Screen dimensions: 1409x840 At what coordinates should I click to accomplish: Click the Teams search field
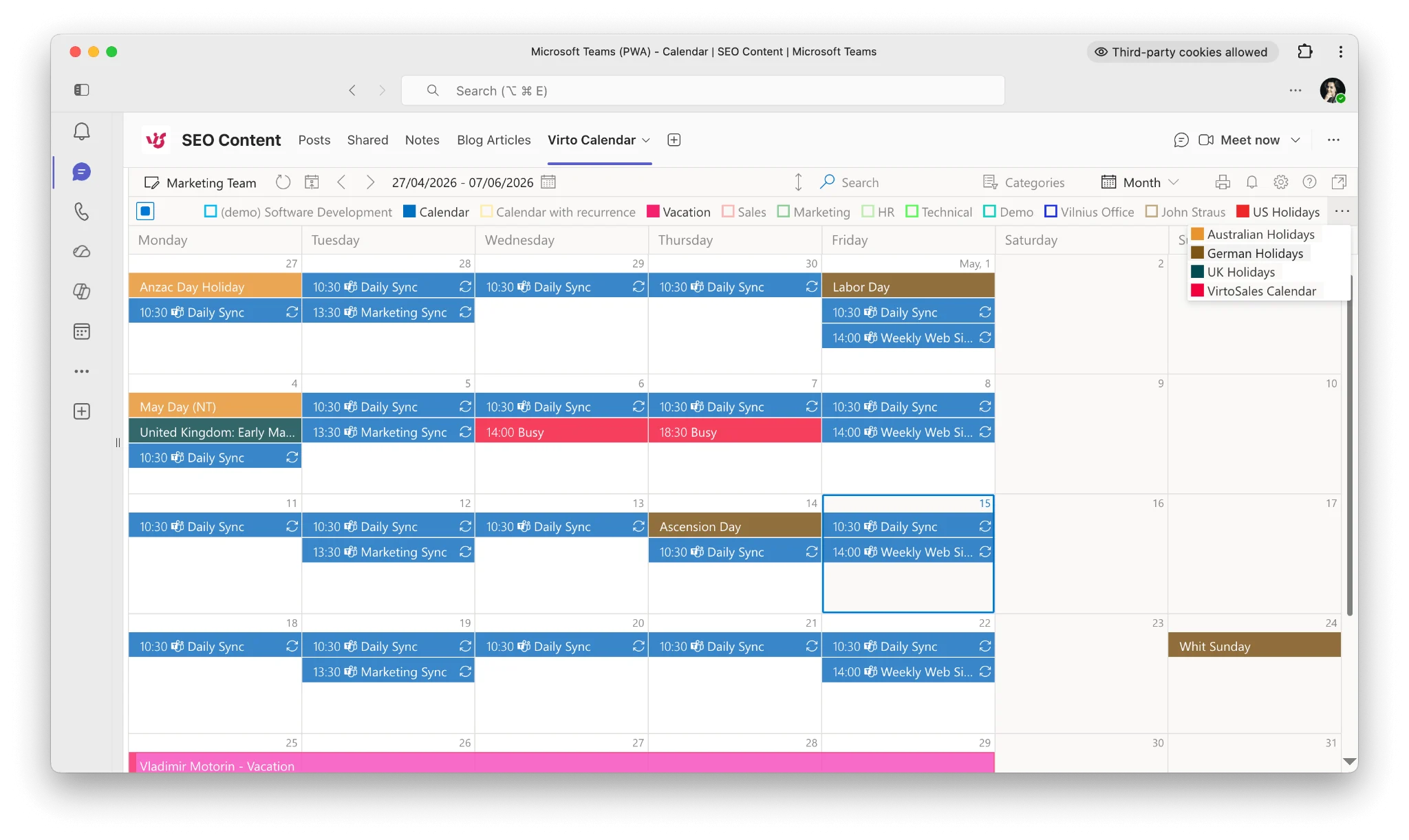point(703,90)
